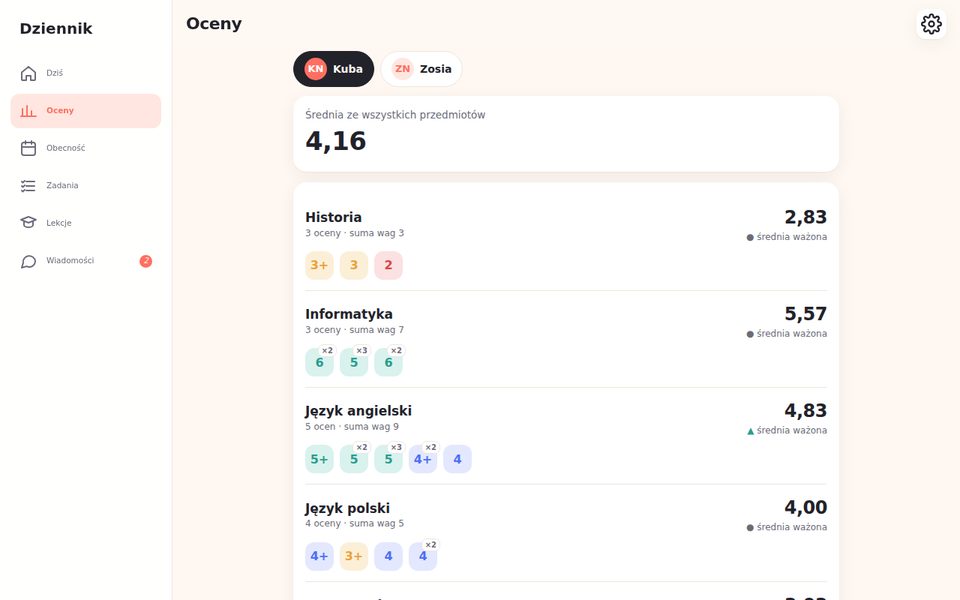The image size is (960, 600).
Task: Click the Język angielski subject heading
Action: point(358,411)
